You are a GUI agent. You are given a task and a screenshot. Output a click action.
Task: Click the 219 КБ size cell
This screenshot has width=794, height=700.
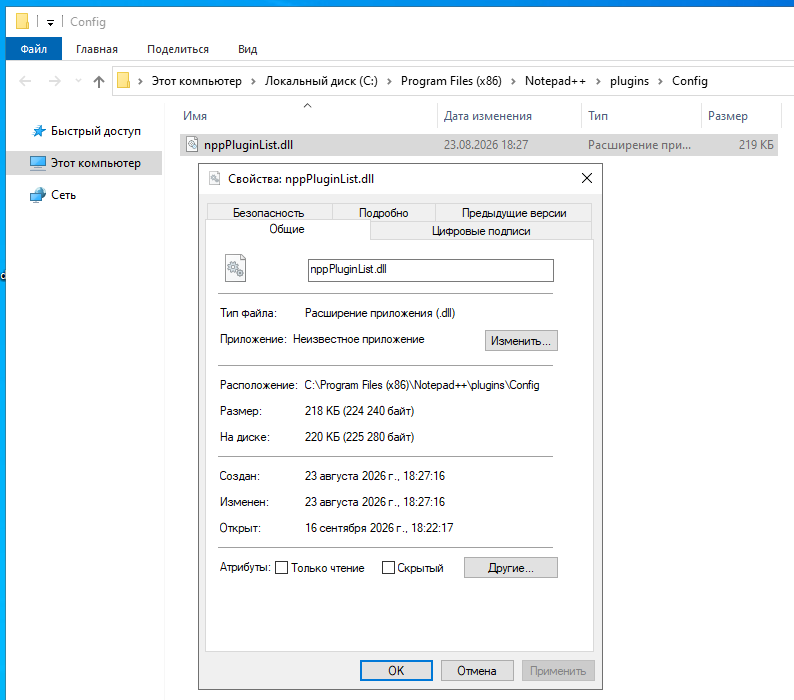(756, 145)
